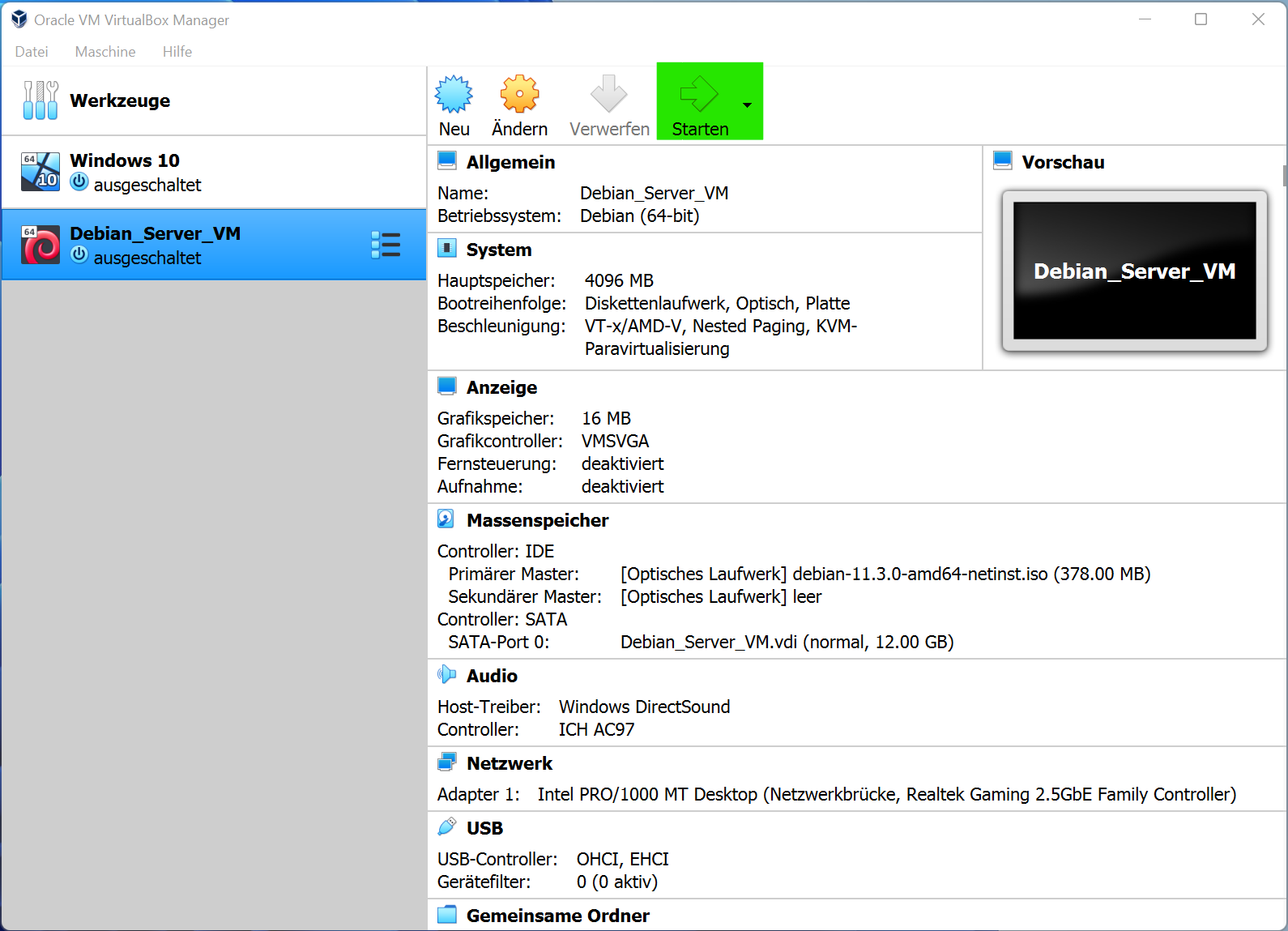The height and width of the screenshot is (931, 1288).
Task: Open the Allgemein settings heading
Action: click(x=510, y=162)
